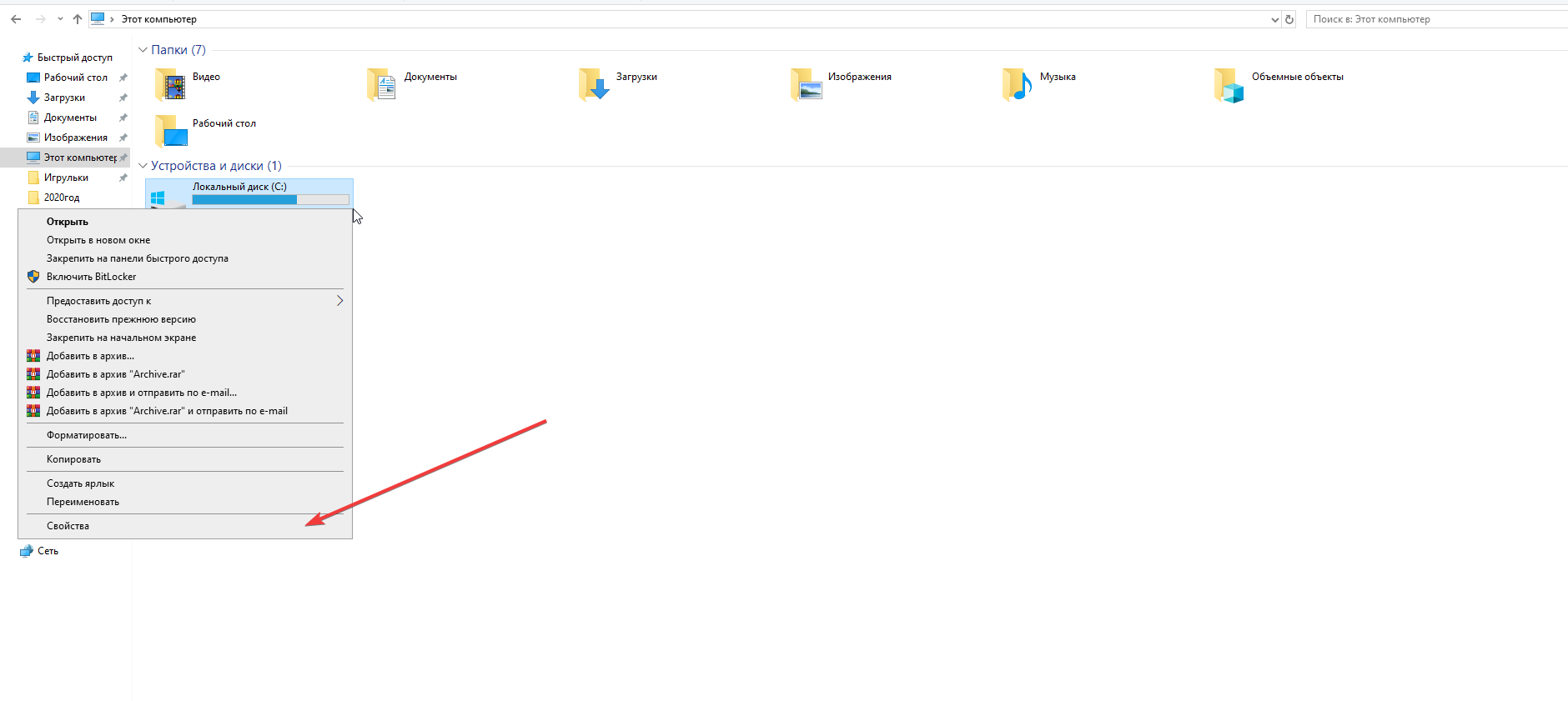1568x701 pixels.
Task: Choose Форматировать... from the context menu
Action: [x=87, y=435]
